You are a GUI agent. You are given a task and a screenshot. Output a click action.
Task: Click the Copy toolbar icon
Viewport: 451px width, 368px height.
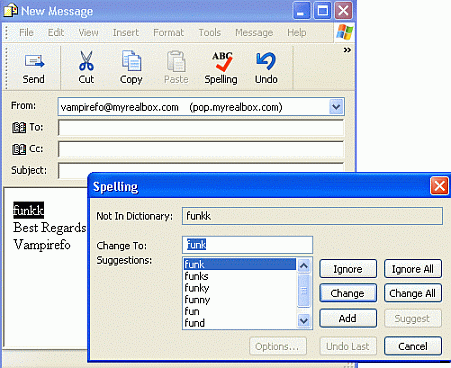point(131,61)
